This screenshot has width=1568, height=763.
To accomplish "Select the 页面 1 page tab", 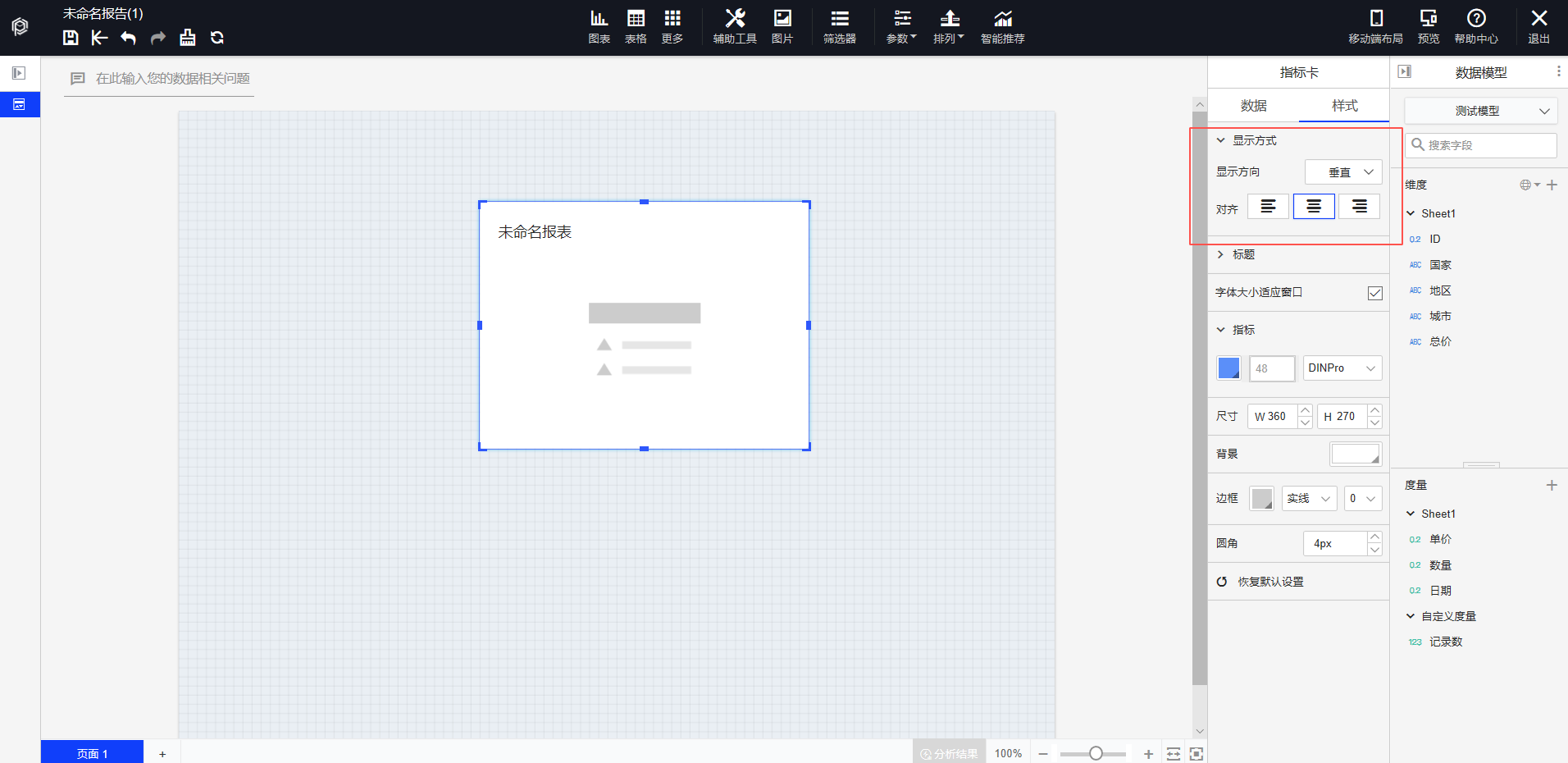I will point(92,753).
